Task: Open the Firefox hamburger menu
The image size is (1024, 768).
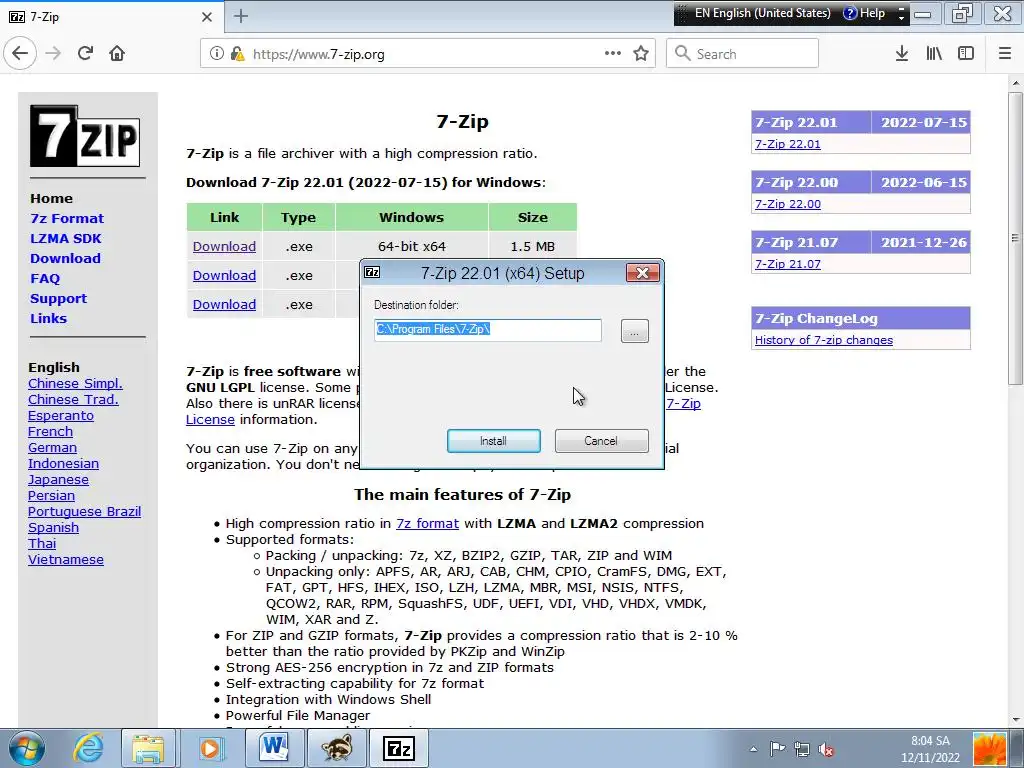Action: 1005,54
